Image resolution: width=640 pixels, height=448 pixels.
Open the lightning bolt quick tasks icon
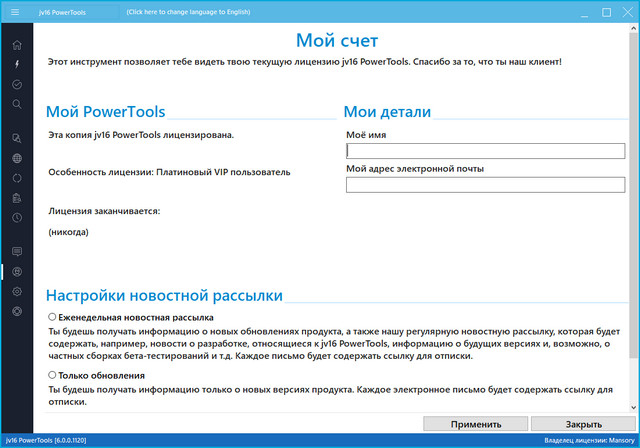[x=16, y=65]
